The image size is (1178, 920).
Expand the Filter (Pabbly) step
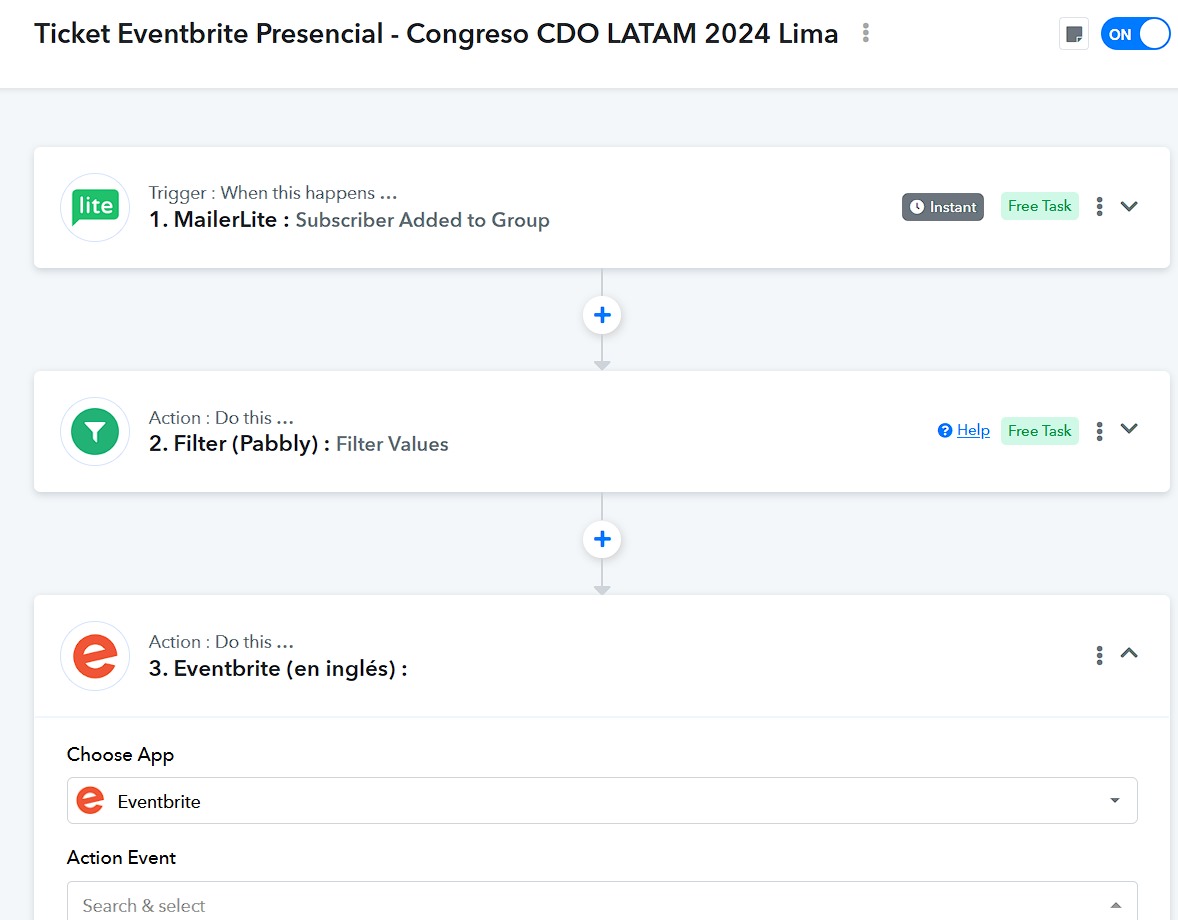[1128, 429]
